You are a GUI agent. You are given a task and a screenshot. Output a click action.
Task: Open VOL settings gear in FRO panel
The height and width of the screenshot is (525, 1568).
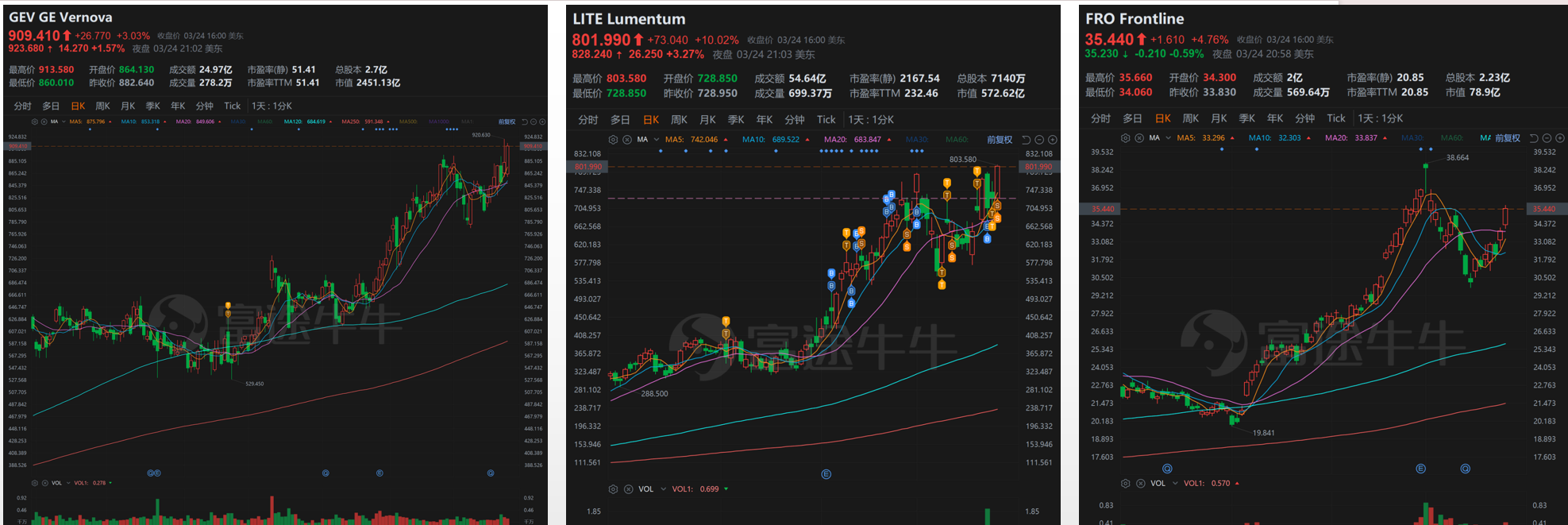pos(1125,483)
